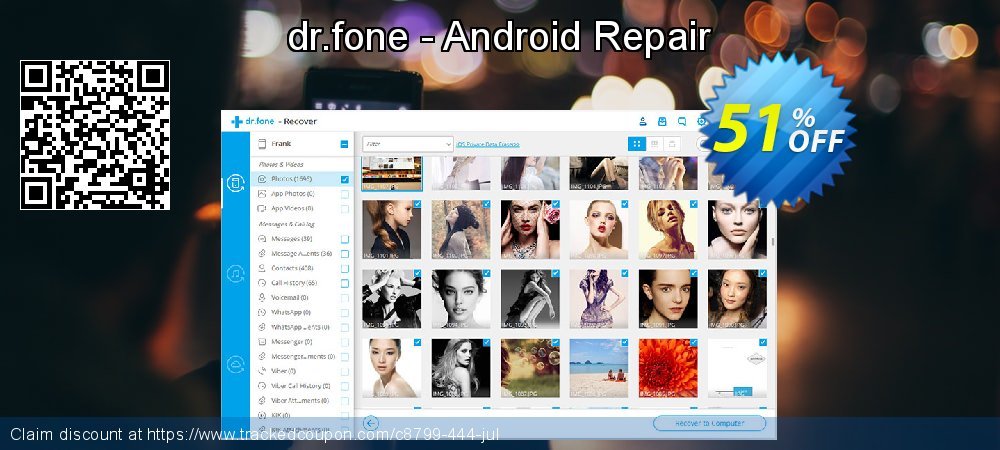Open the Filter dropdown
Image resolution: width=1000 pixels, height=450 pixels.
(x=408, y=145)
